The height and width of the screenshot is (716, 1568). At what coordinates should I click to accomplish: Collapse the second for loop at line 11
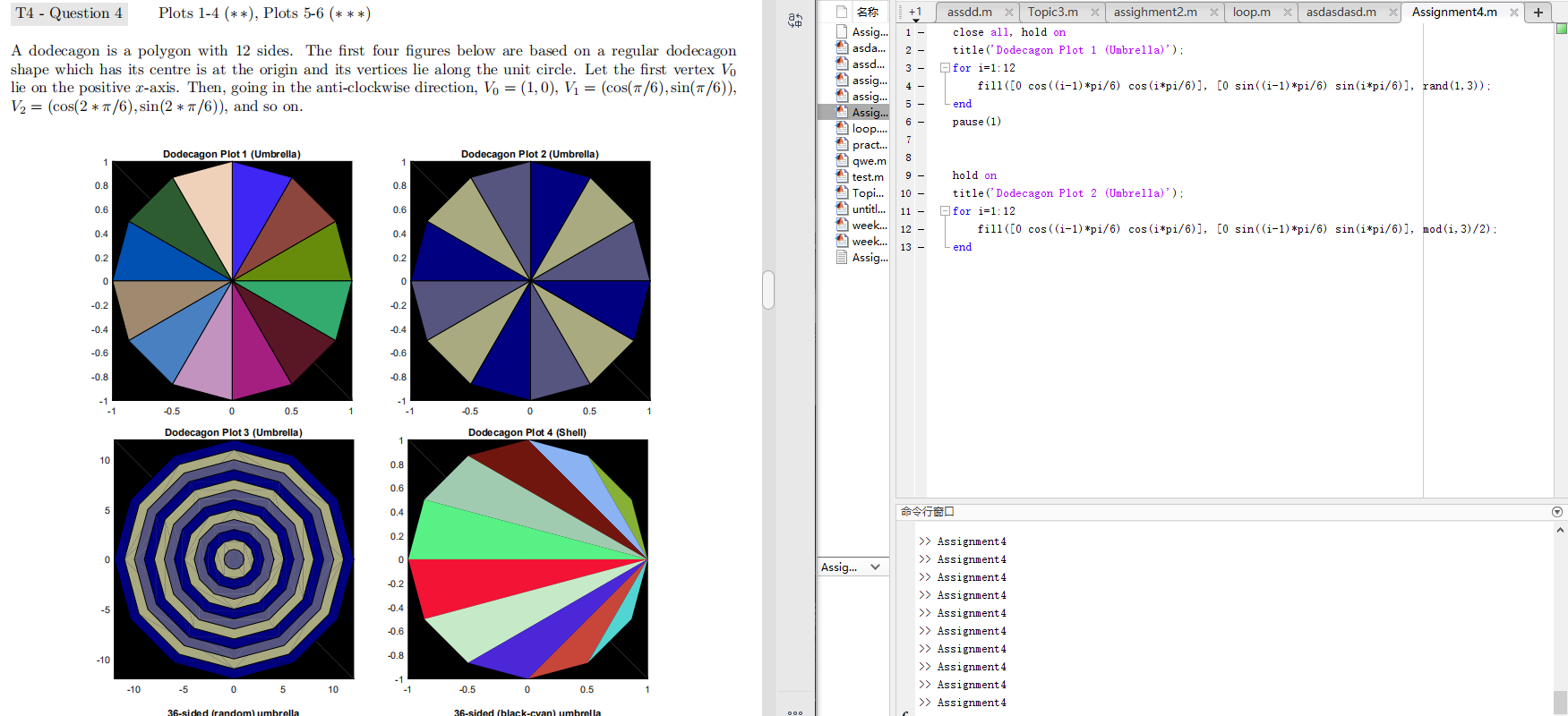click(945, 211)
